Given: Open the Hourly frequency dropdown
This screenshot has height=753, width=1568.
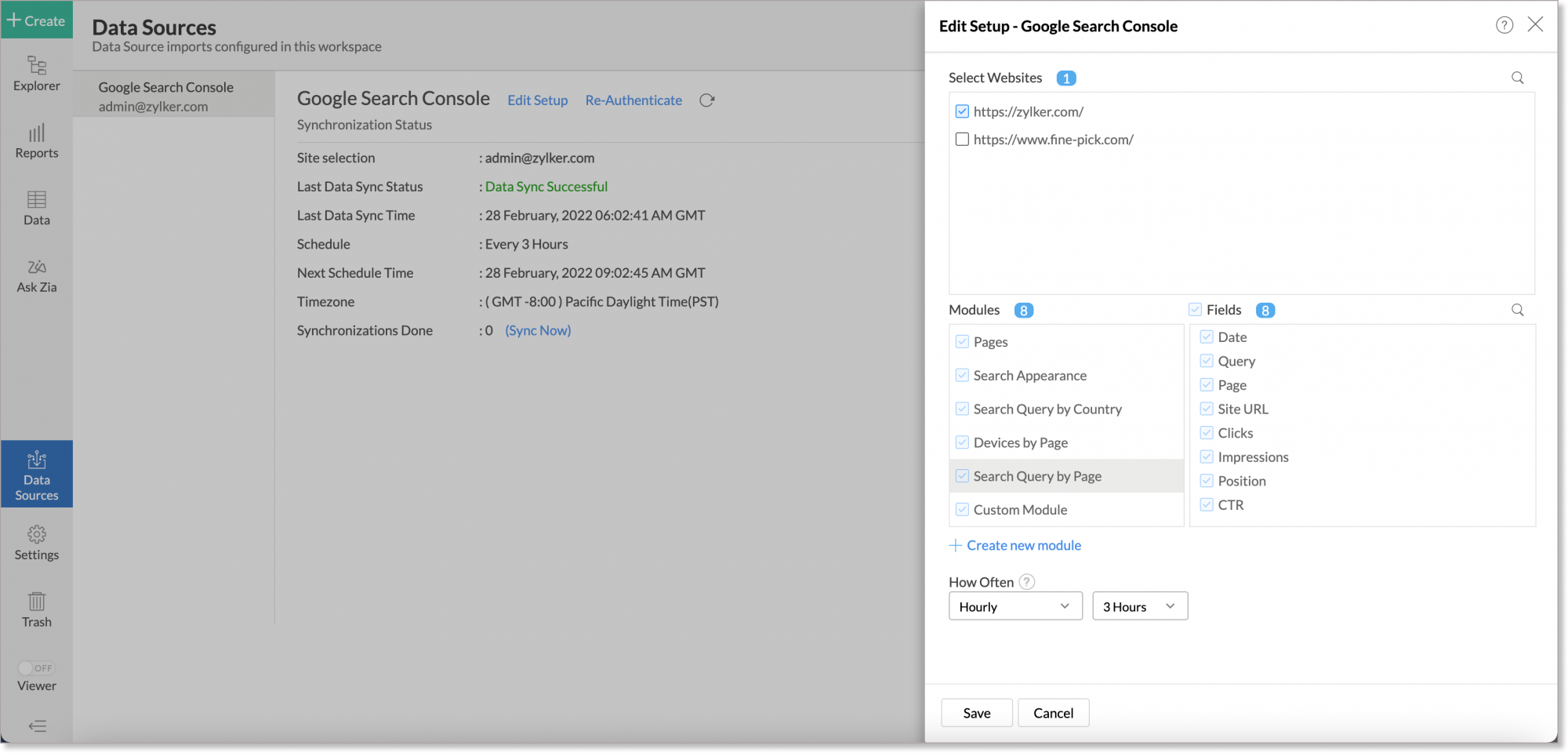Looking at the screenshot, I should click(1014, 606).
